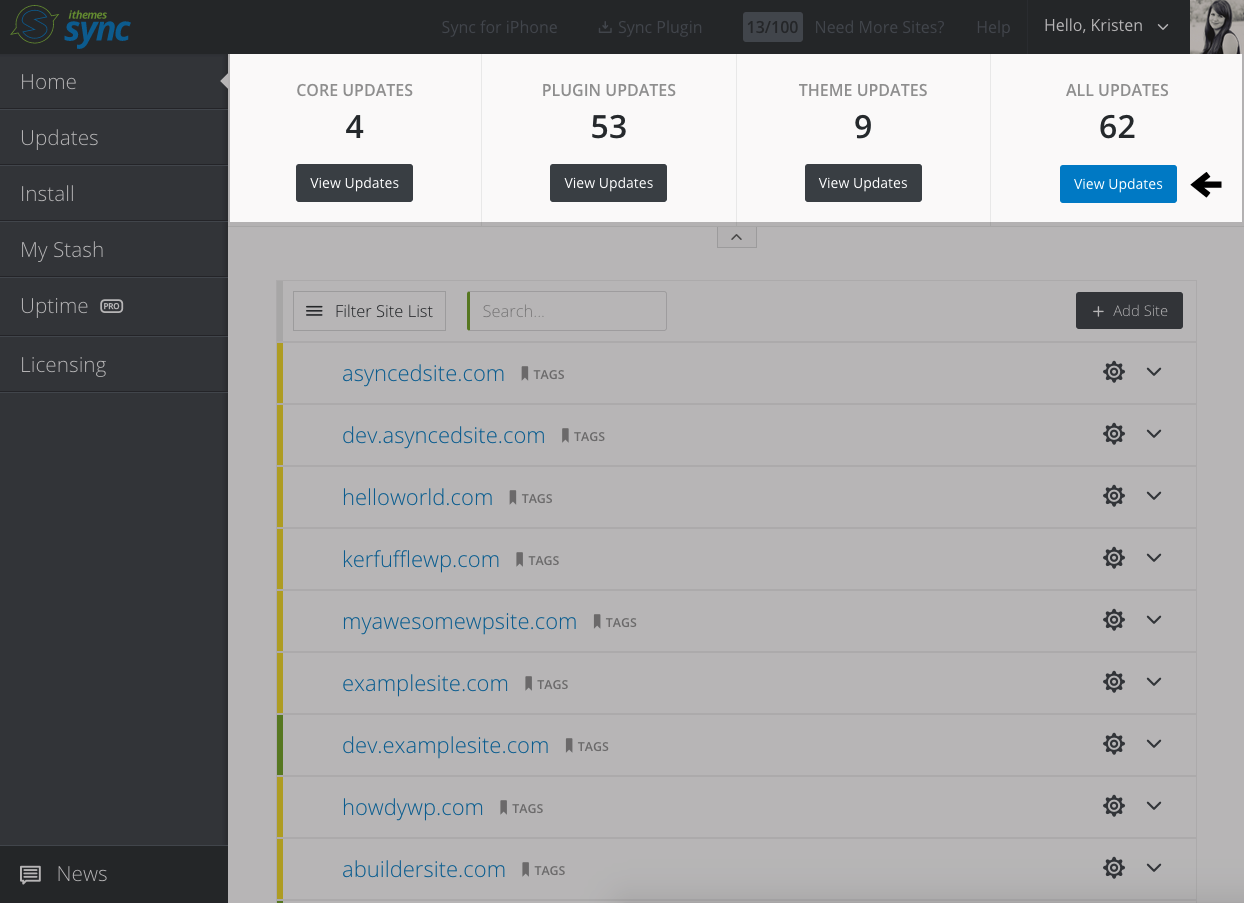Click TAGS bookmark next to dev.examplesite.com
The width and height of the screenshot is (1244, 903).
coord(587,746)
